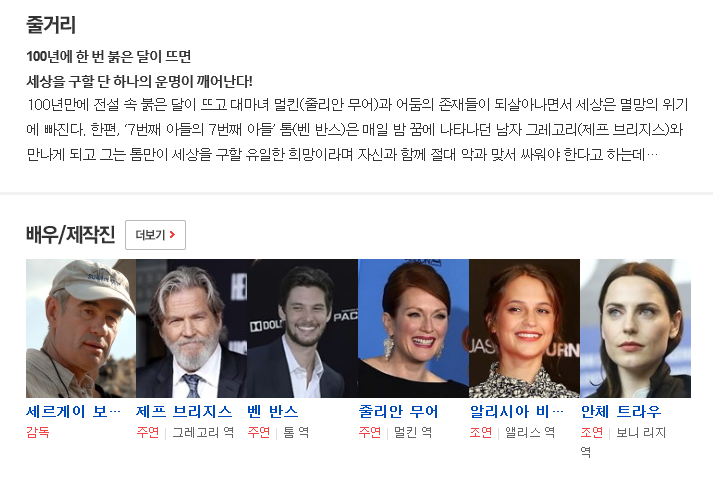The image size is (713, 477).
Task: Open 제프 브리지스 photo thumbnail
Action: (191, 328)
